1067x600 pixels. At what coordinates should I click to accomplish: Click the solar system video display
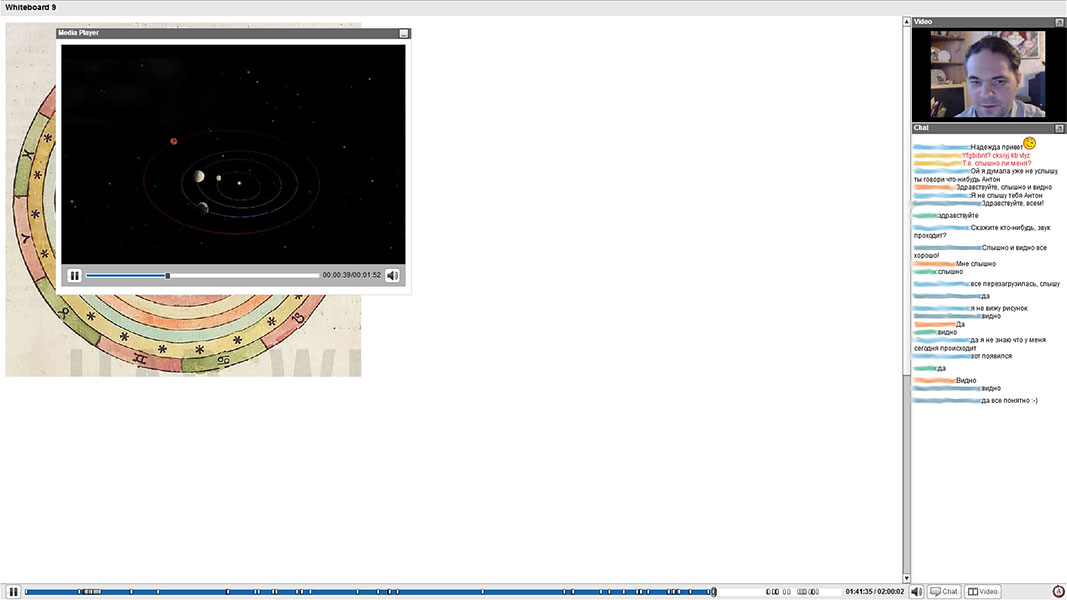[x=233, y=154]
